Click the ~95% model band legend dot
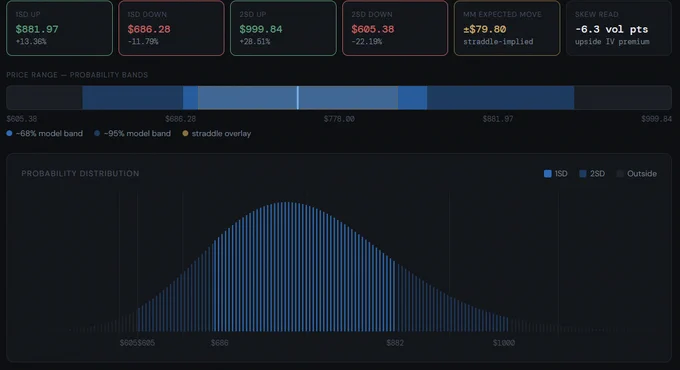The image size is (680, 370). [x=97, y=133]
